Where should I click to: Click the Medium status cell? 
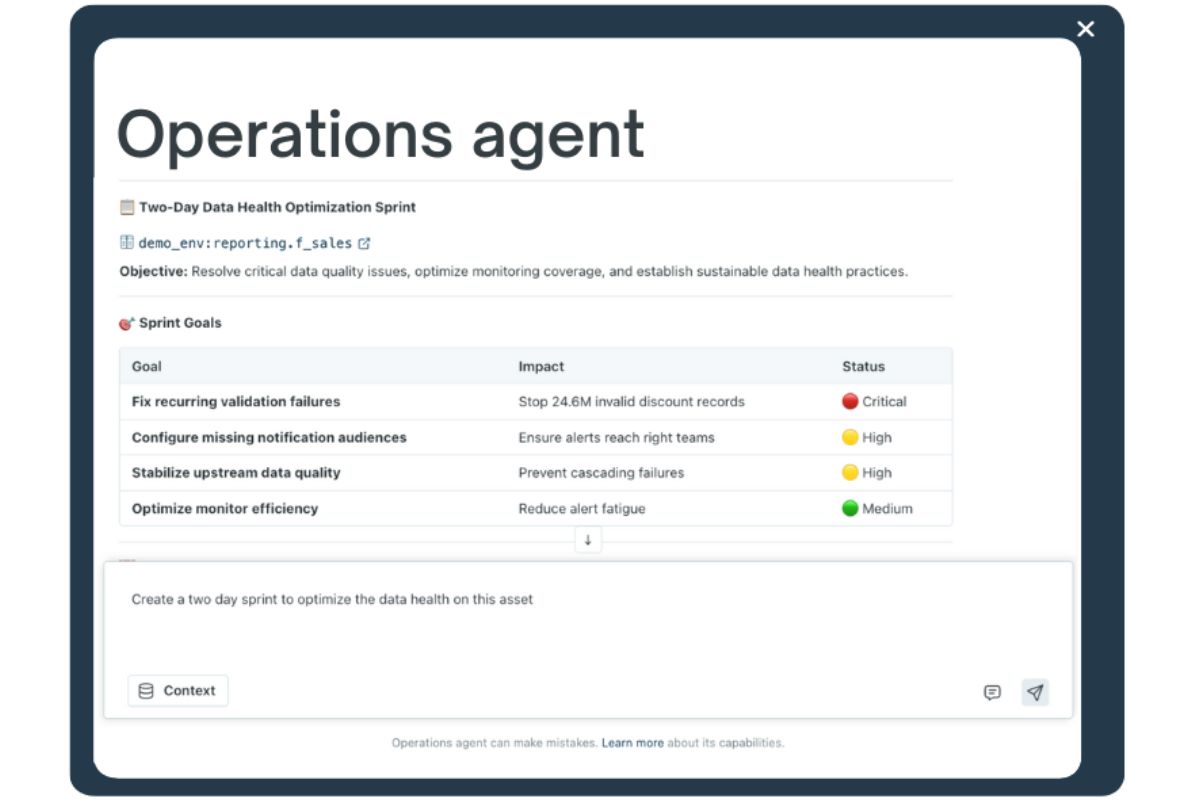[x=877, y=509]
